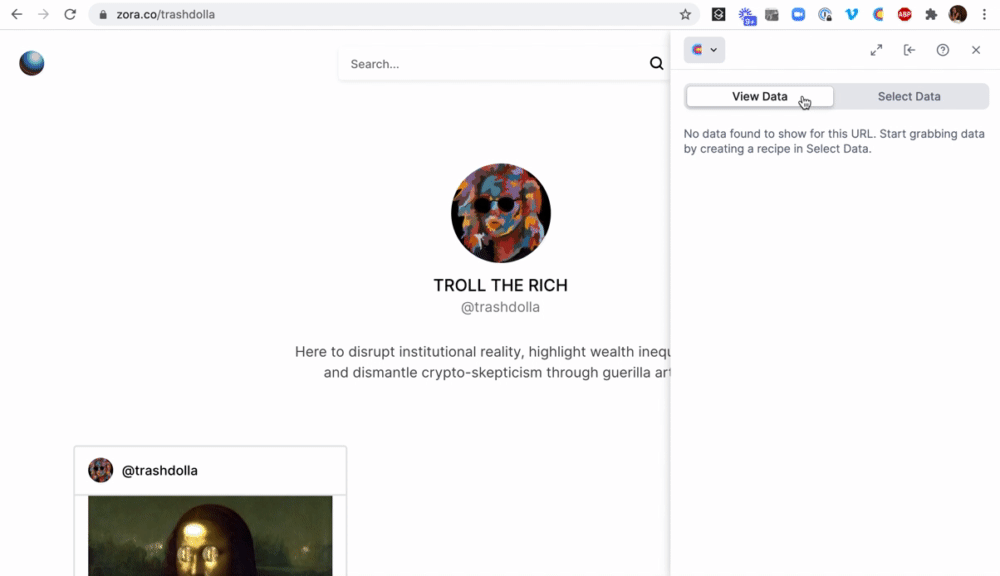1000x576 pixels.
Task: Close the data panel with the X
Action: coord(976,50)
